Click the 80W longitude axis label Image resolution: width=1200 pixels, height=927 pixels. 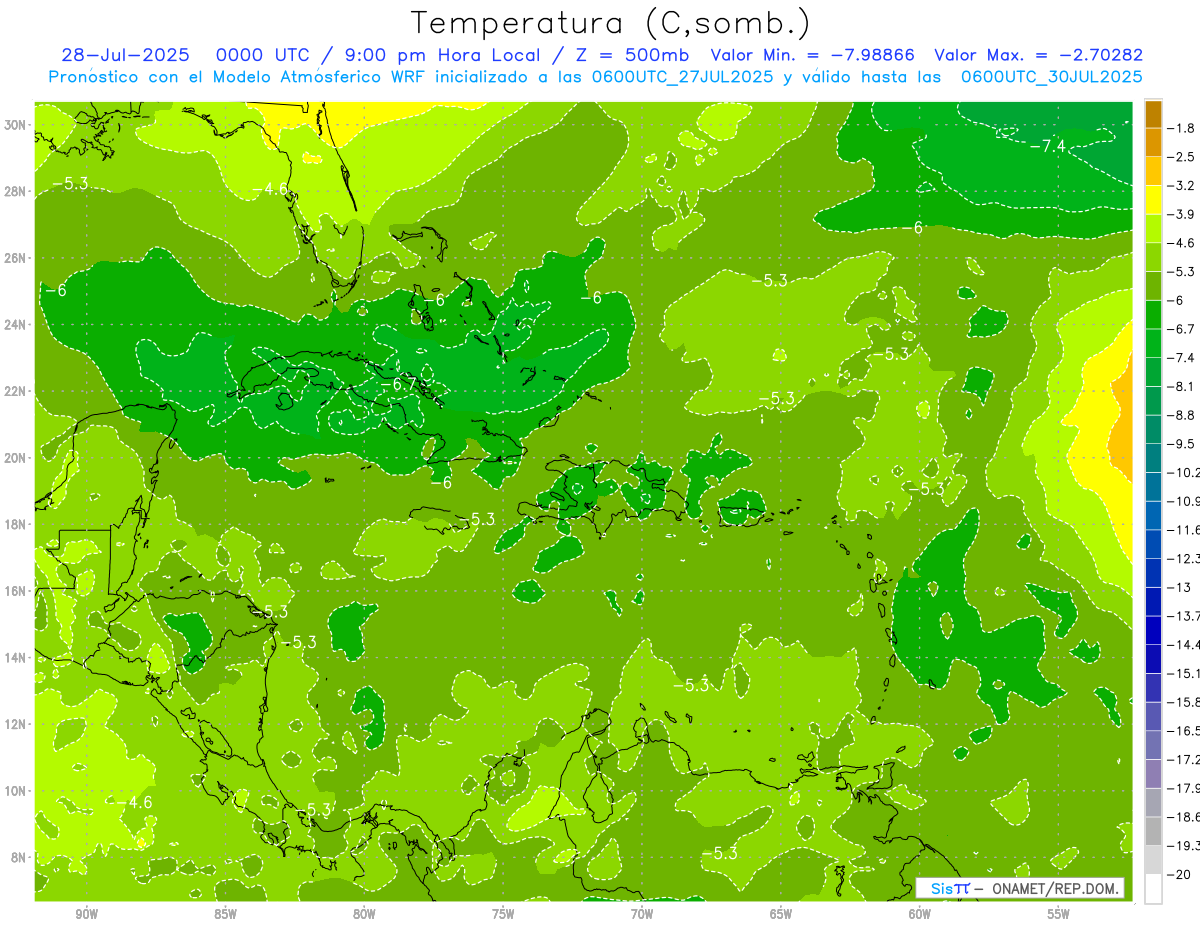tap(364, 914)
